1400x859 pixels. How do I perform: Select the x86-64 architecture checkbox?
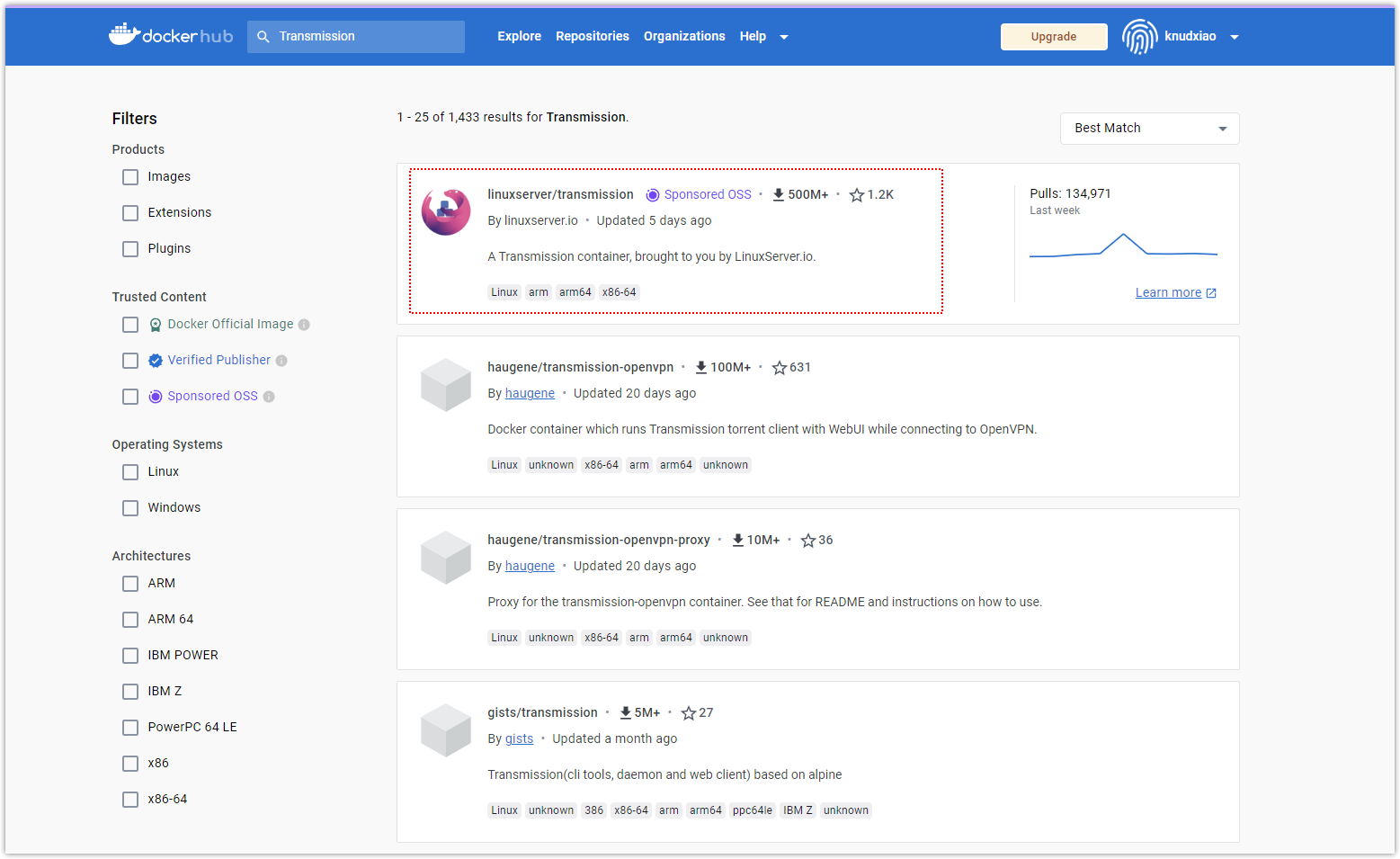click(130, 800)
